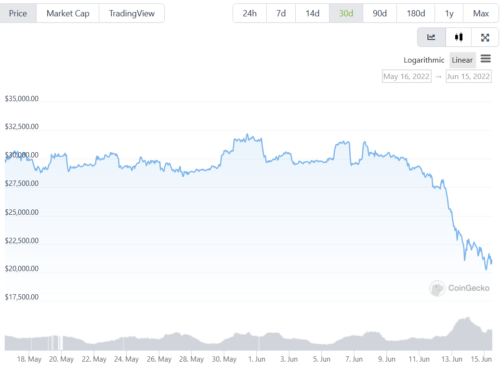Show the Max price history
500x365 pixels.
(x=481, y=13)
